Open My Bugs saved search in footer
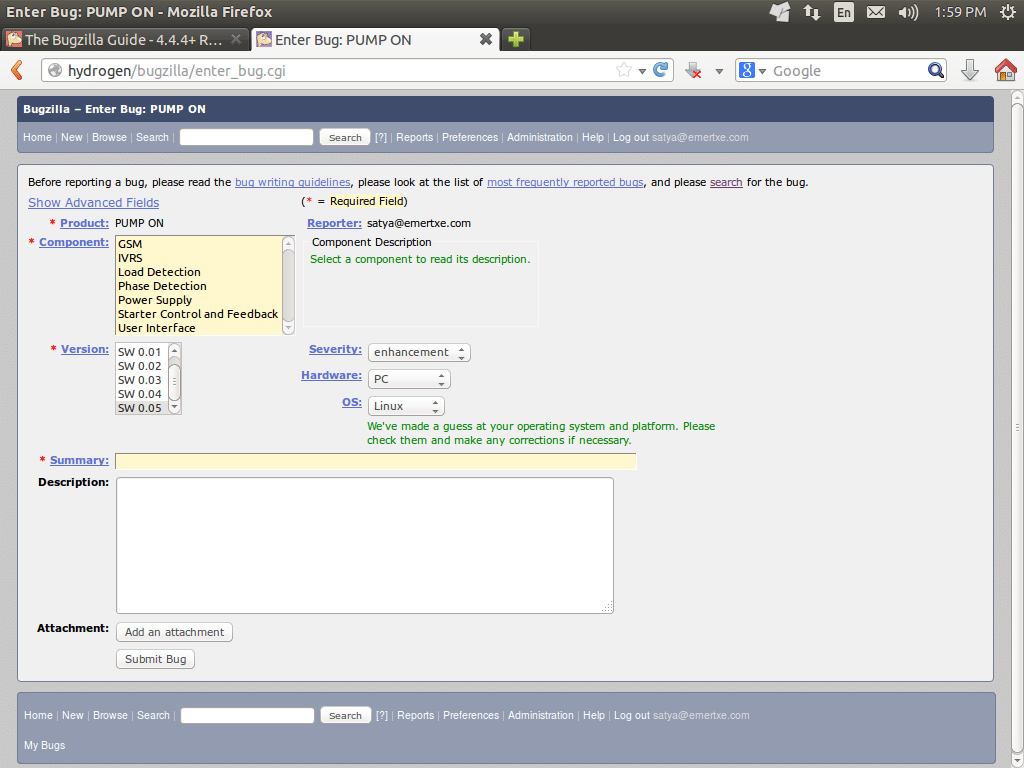 (44, 745)
